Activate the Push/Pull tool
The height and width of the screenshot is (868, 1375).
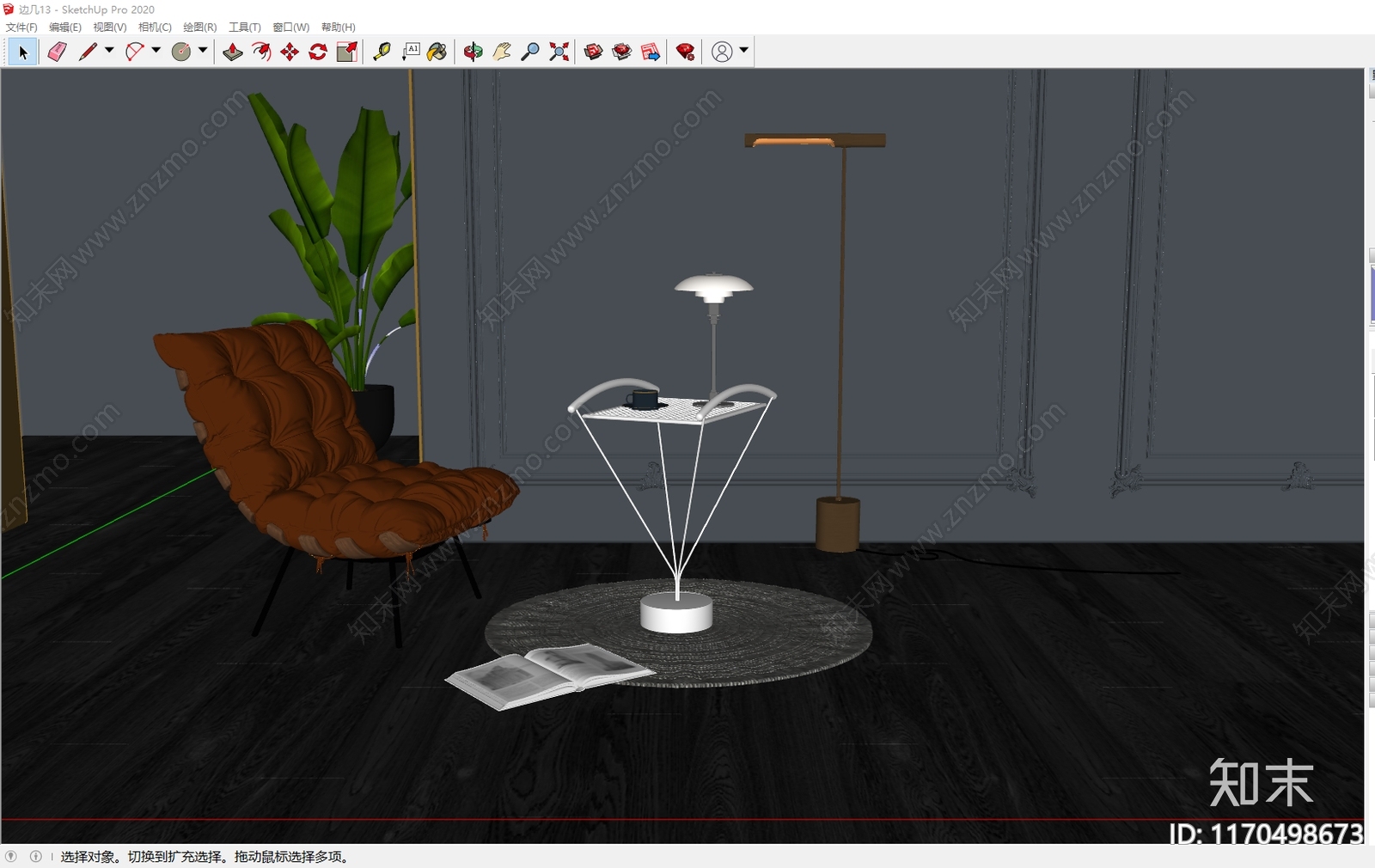pyautogui.click(x=232, y=52)
